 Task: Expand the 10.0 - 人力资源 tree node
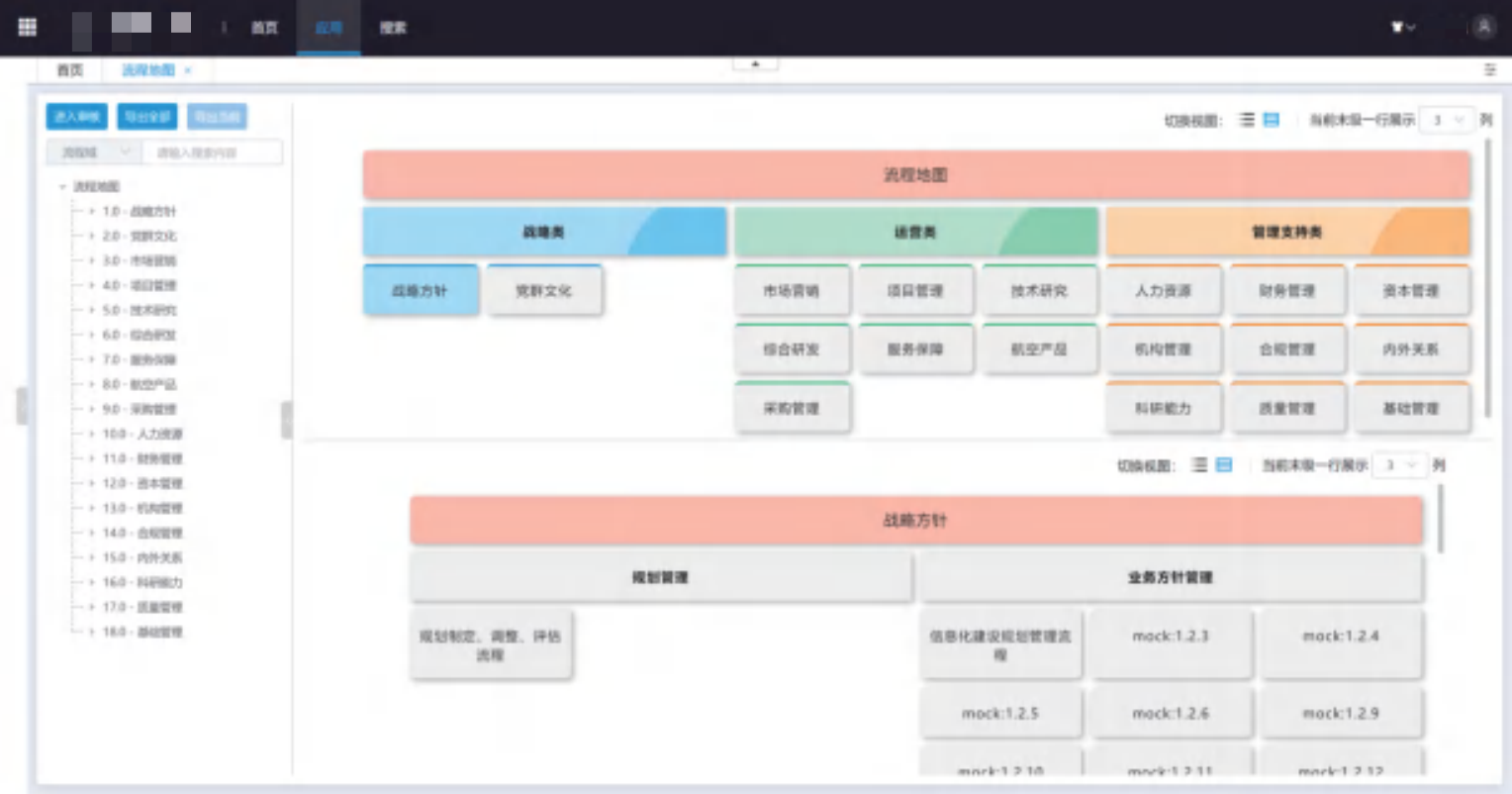click(x=92, y=434)
